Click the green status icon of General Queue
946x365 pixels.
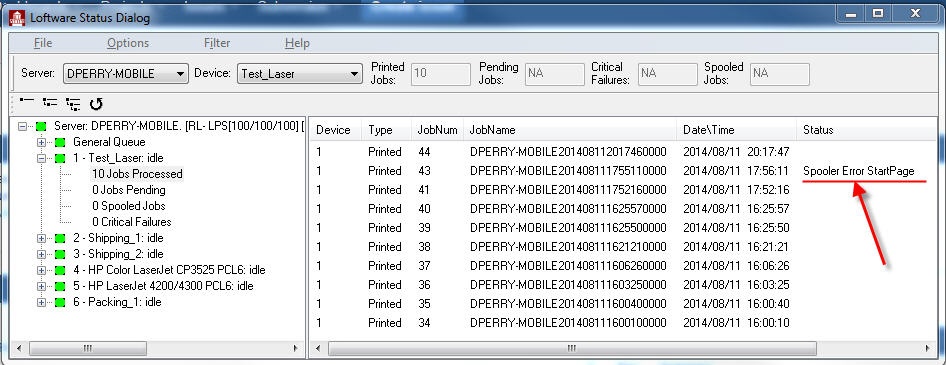[60, 143]
